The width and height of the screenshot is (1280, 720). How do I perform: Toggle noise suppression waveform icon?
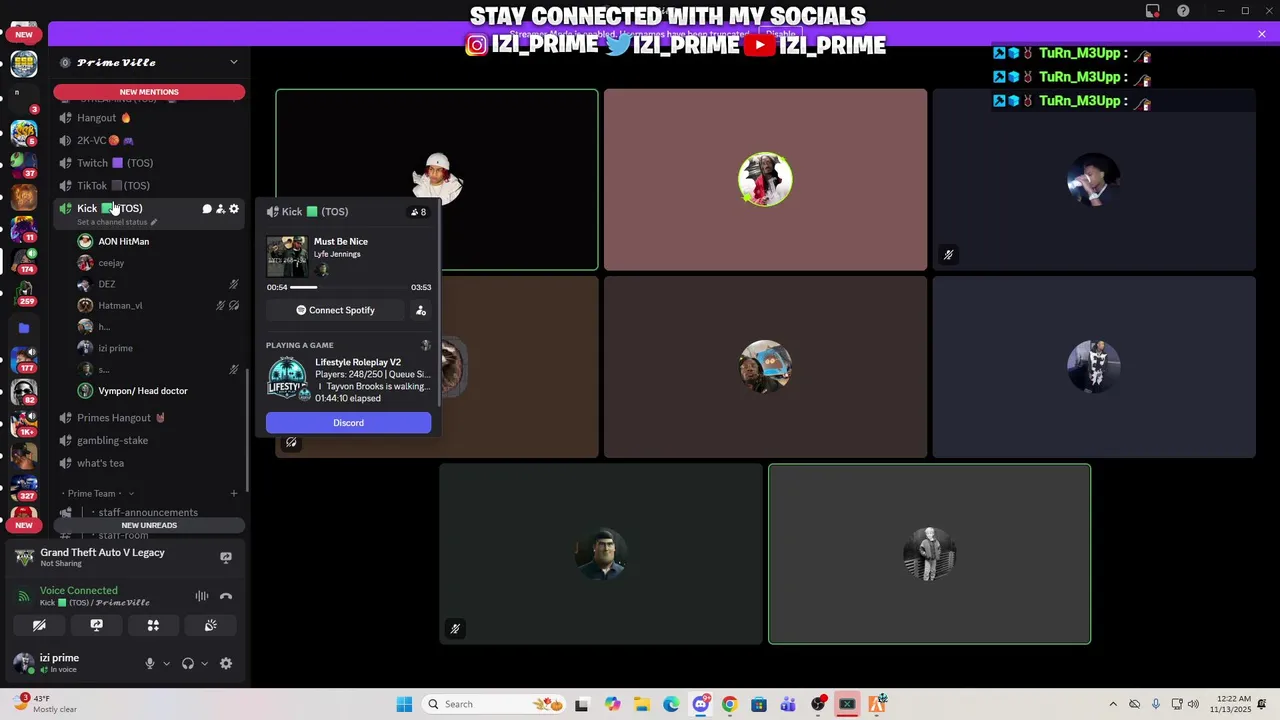pyautogui.click(x=202, y=596)
